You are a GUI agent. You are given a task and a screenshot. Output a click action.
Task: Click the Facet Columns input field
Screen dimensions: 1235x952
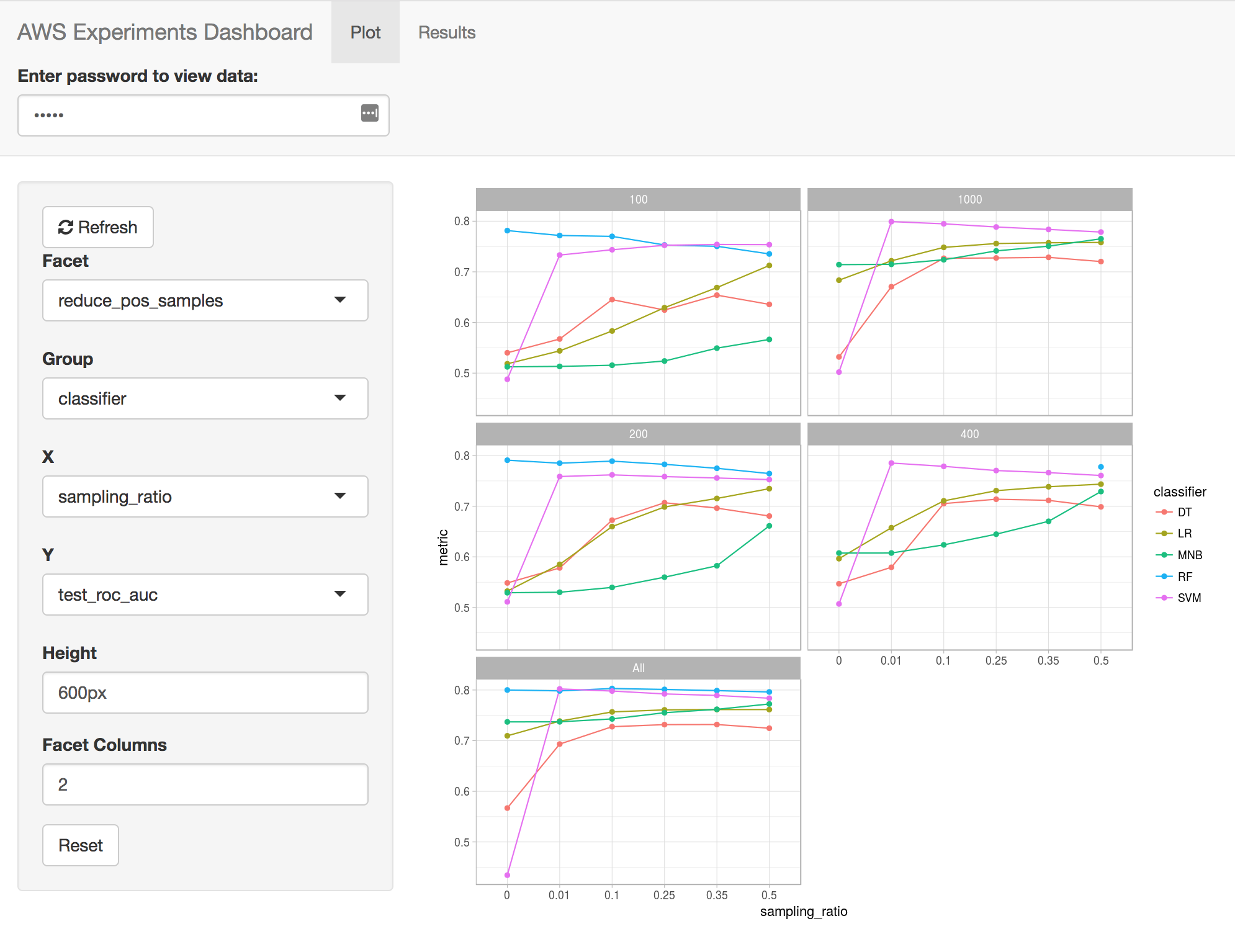[205, 784]
